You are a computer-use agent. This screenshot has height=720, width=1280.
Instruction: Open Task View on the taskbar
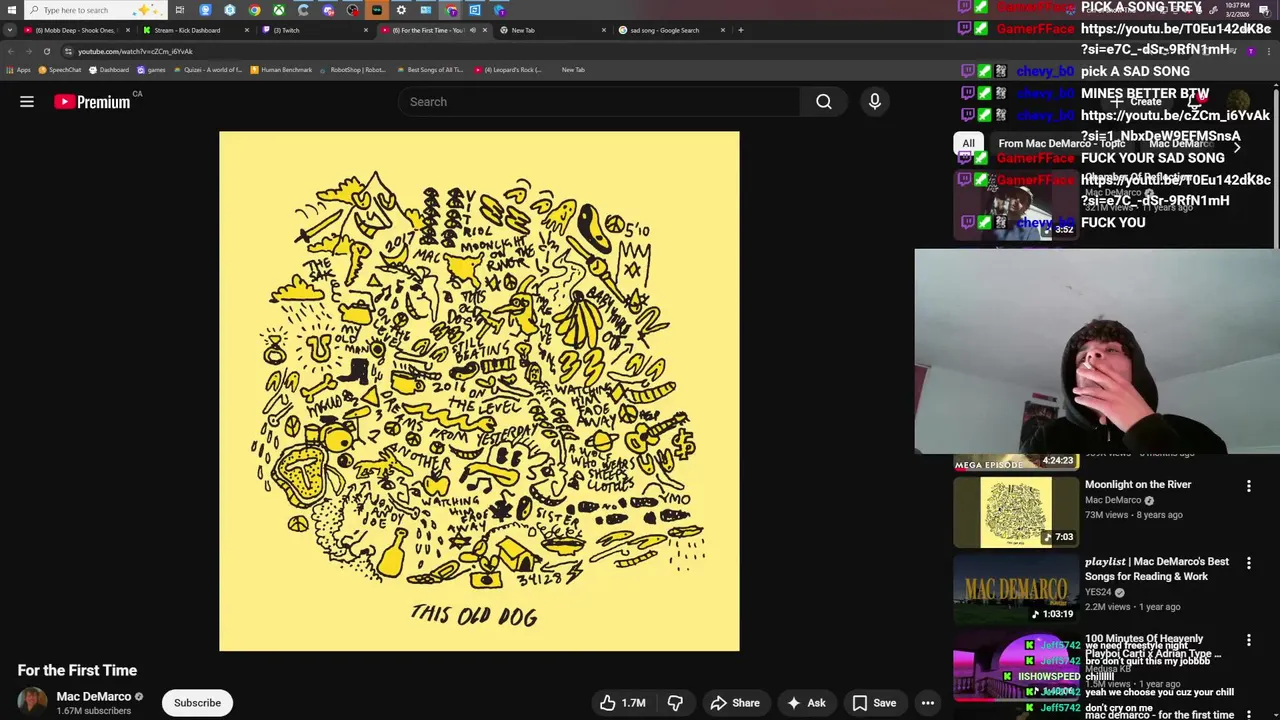pos(180,10)
